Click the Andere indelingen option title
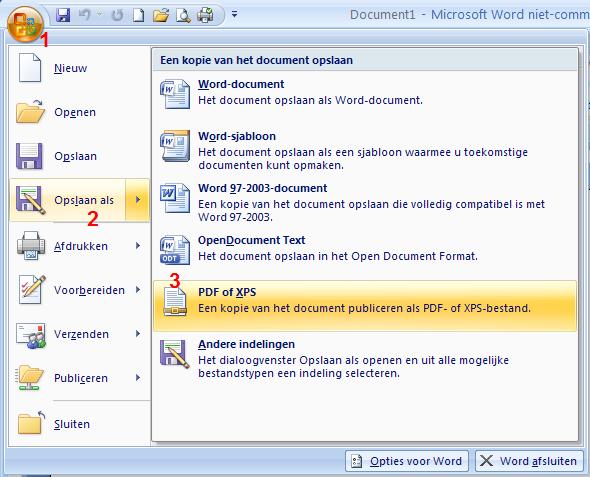590x477 pixels. pos(246,344)
